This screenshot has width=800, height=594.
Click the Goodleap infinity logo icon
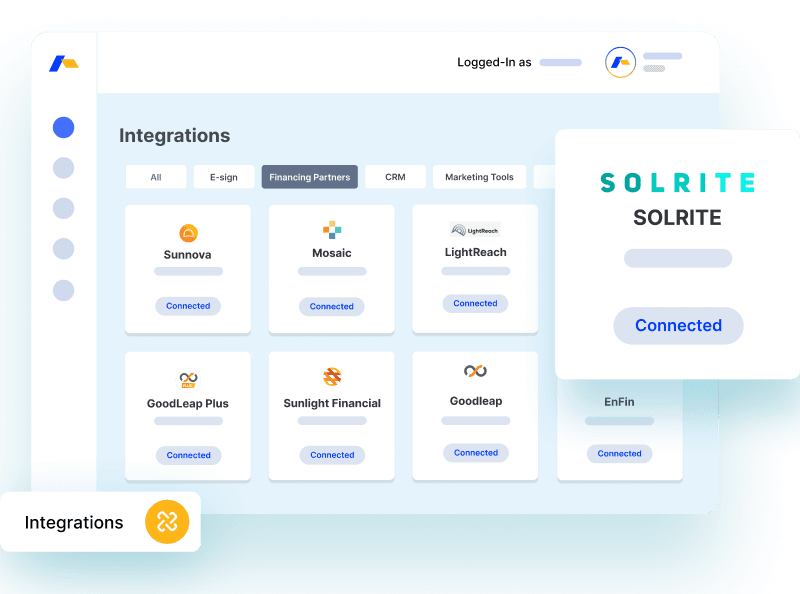[476, 371]
